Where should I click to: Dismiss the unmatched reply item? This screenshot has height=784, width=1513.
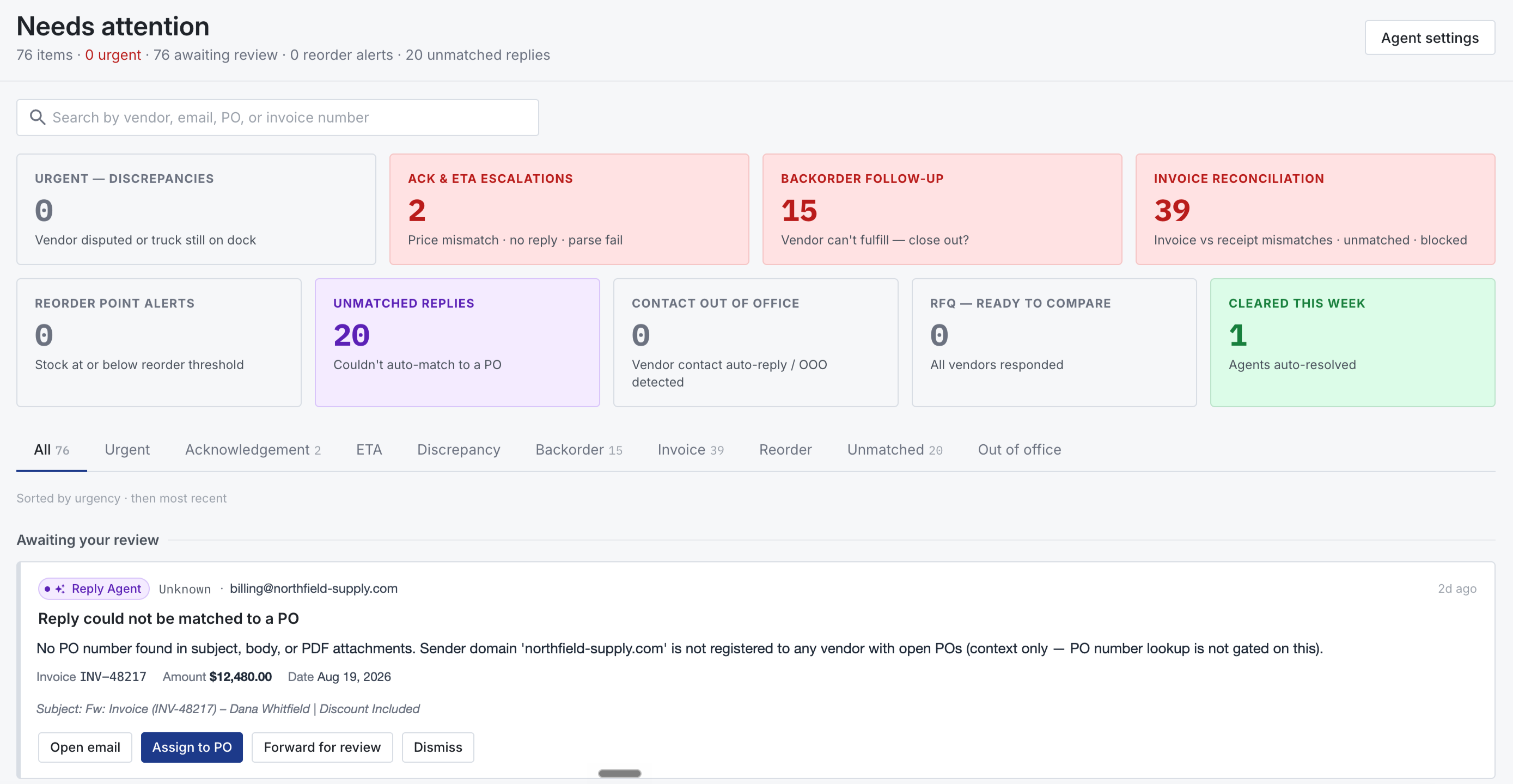437,747
